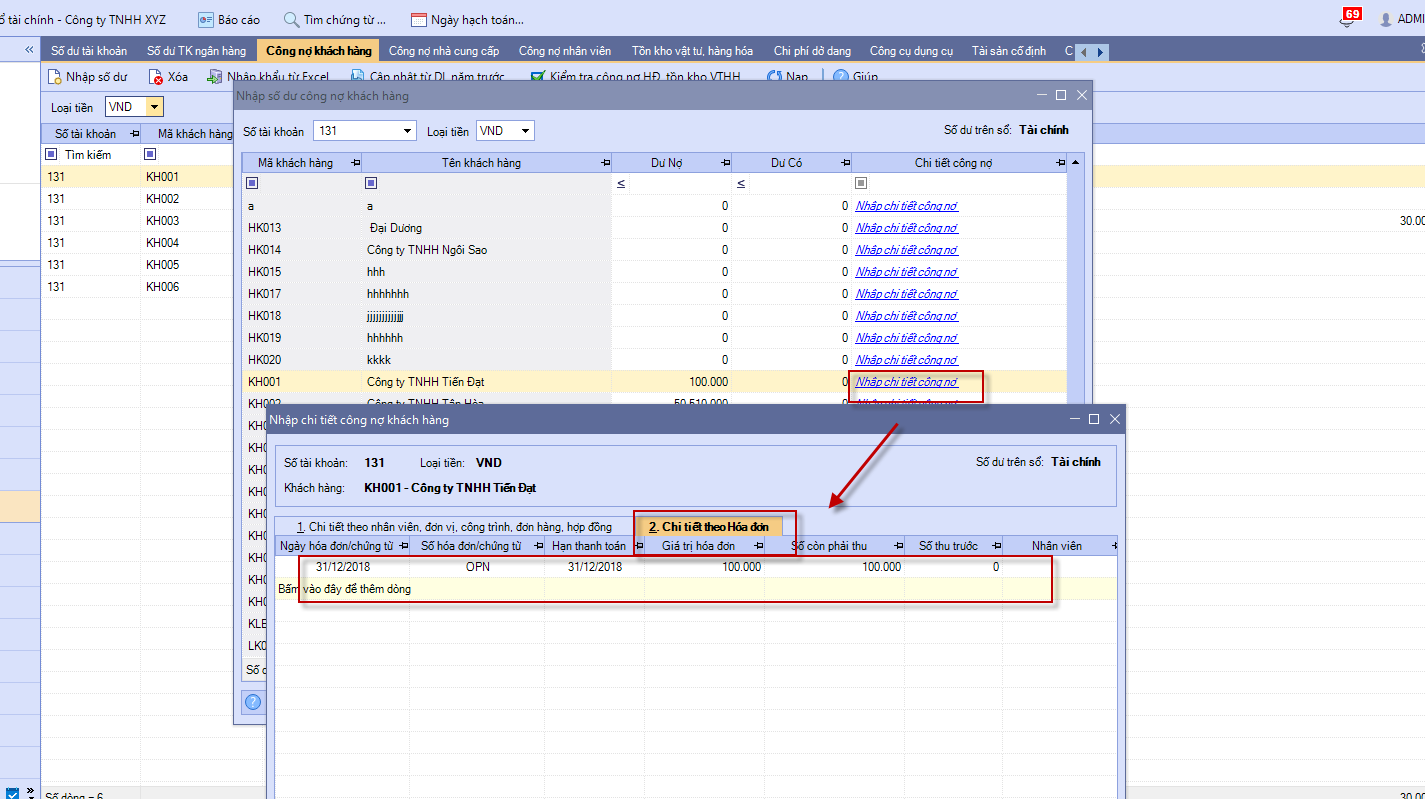
Task: Switch to Số dư TK ngân hàng tab
Action: point(196,51)
